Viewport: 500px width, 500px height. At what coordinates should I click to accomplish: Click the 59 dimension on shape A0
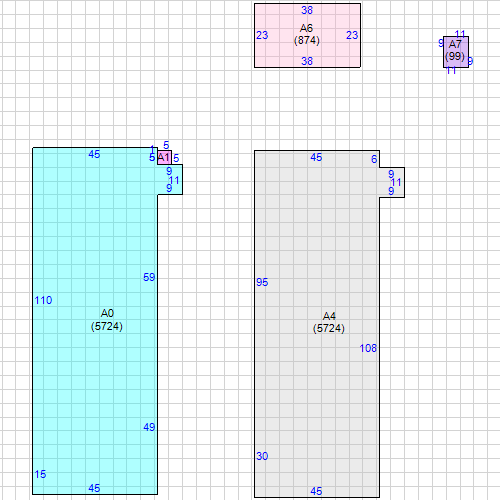(149, 277)
